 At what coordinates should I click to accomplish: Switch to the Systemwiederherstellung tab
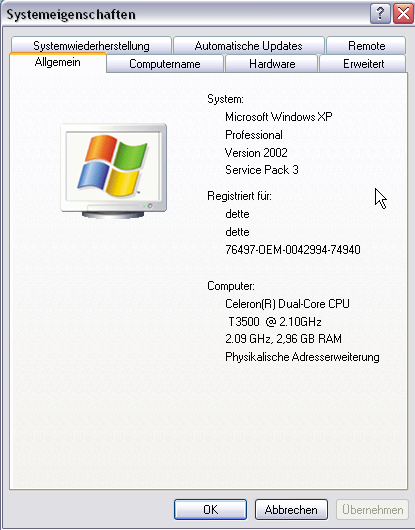(91, 46)
